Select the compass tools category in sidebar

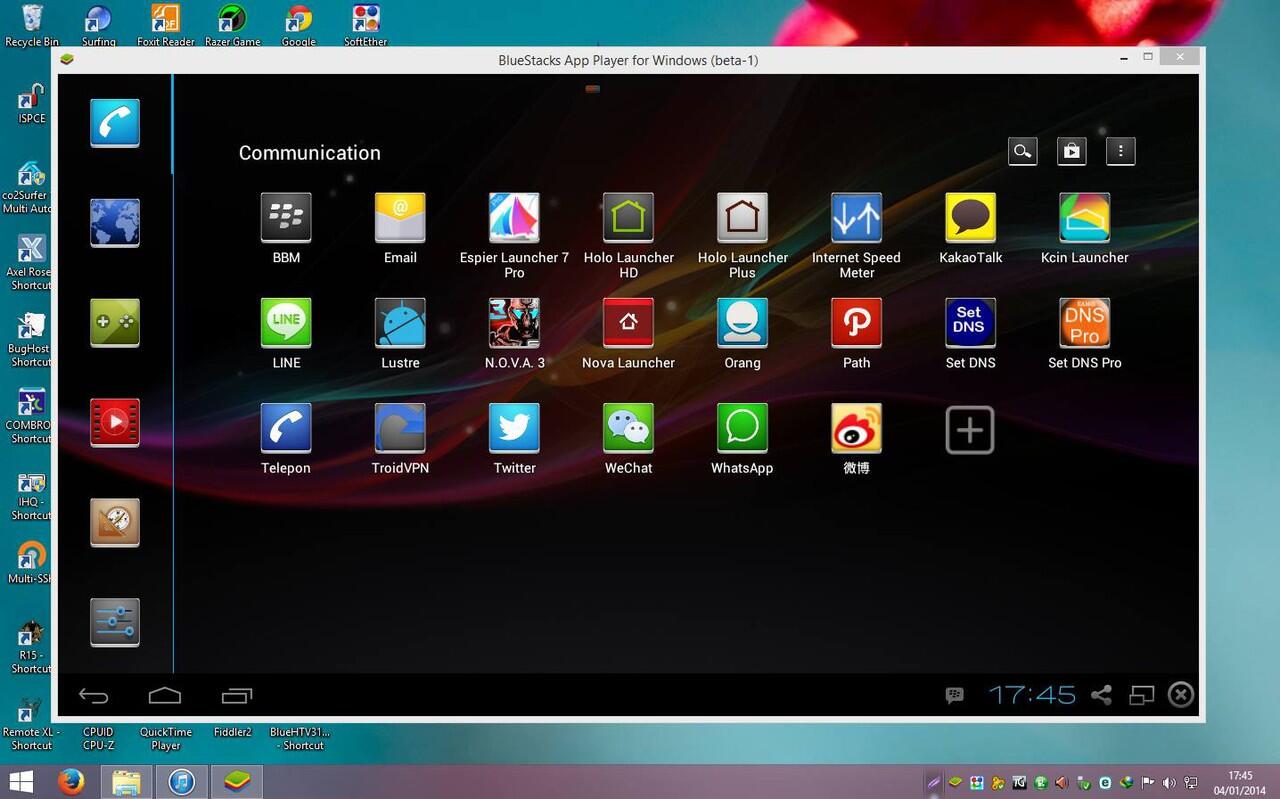pos(115,522)
